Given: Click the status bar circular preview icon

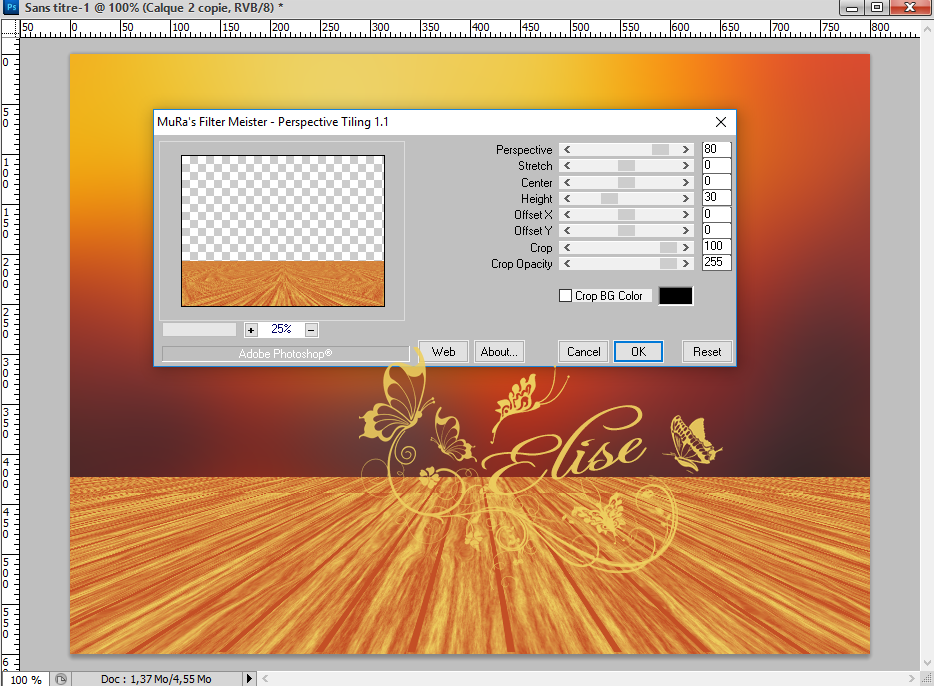Looking at the screenshot, I should click(61, 679).
